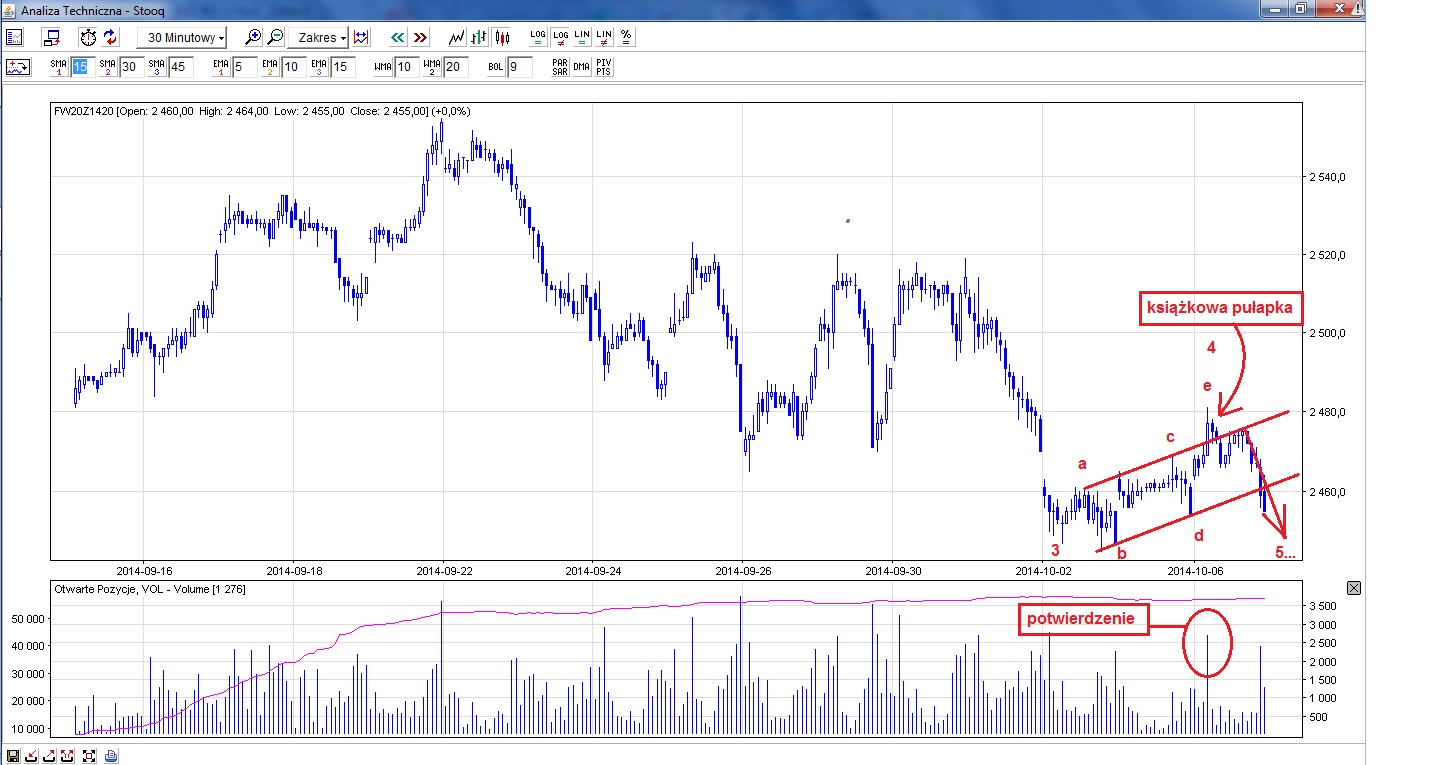Toggle percent scale mode
The width and height of the screenshot is (1432, 765).
point(626,37)
